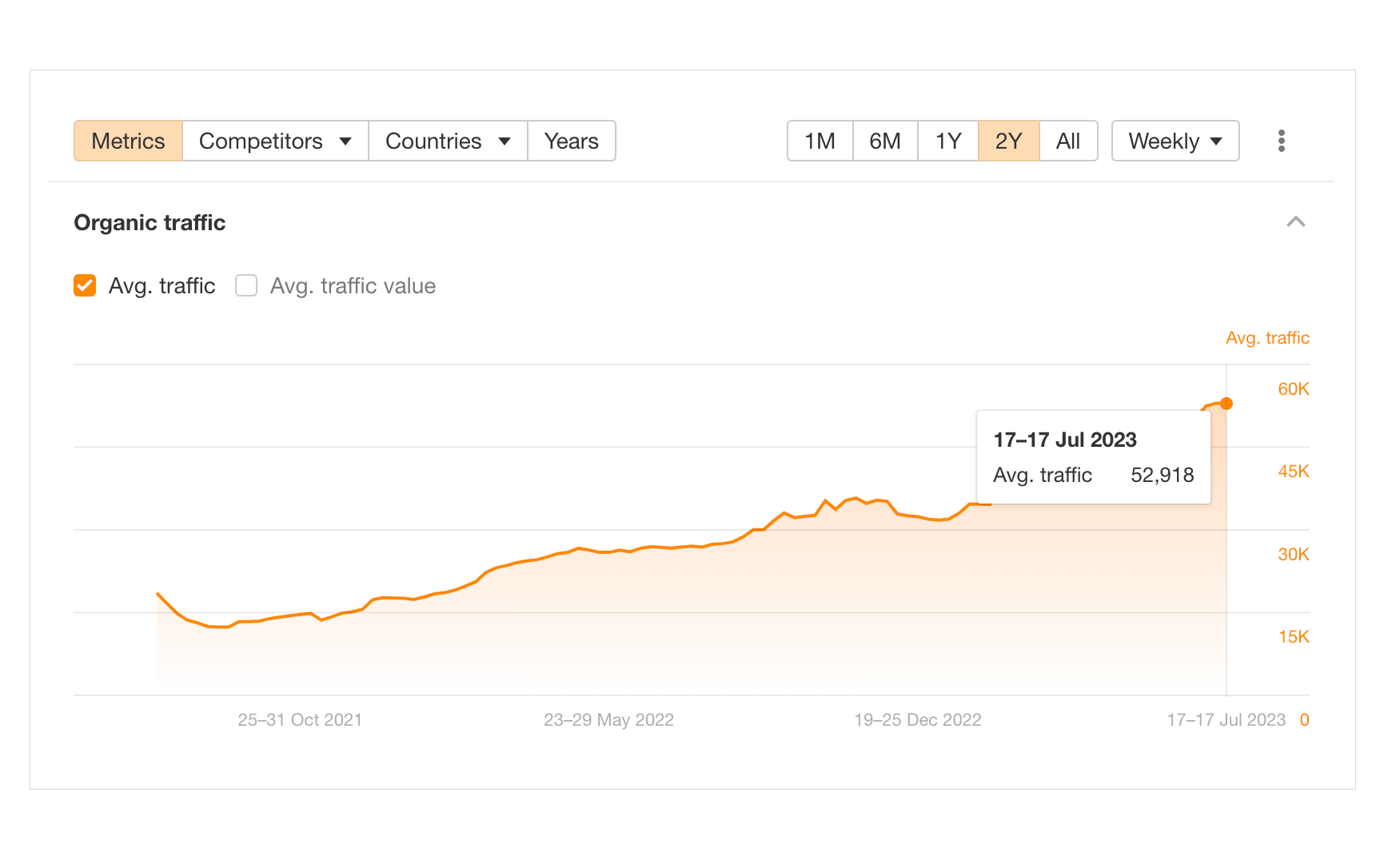Image resolution: width=1388 pixels, height=868 pixels.
Task: Uncheck the Avg. traffic checkbox
Action: pyautogui.click(x=85, y=285)
